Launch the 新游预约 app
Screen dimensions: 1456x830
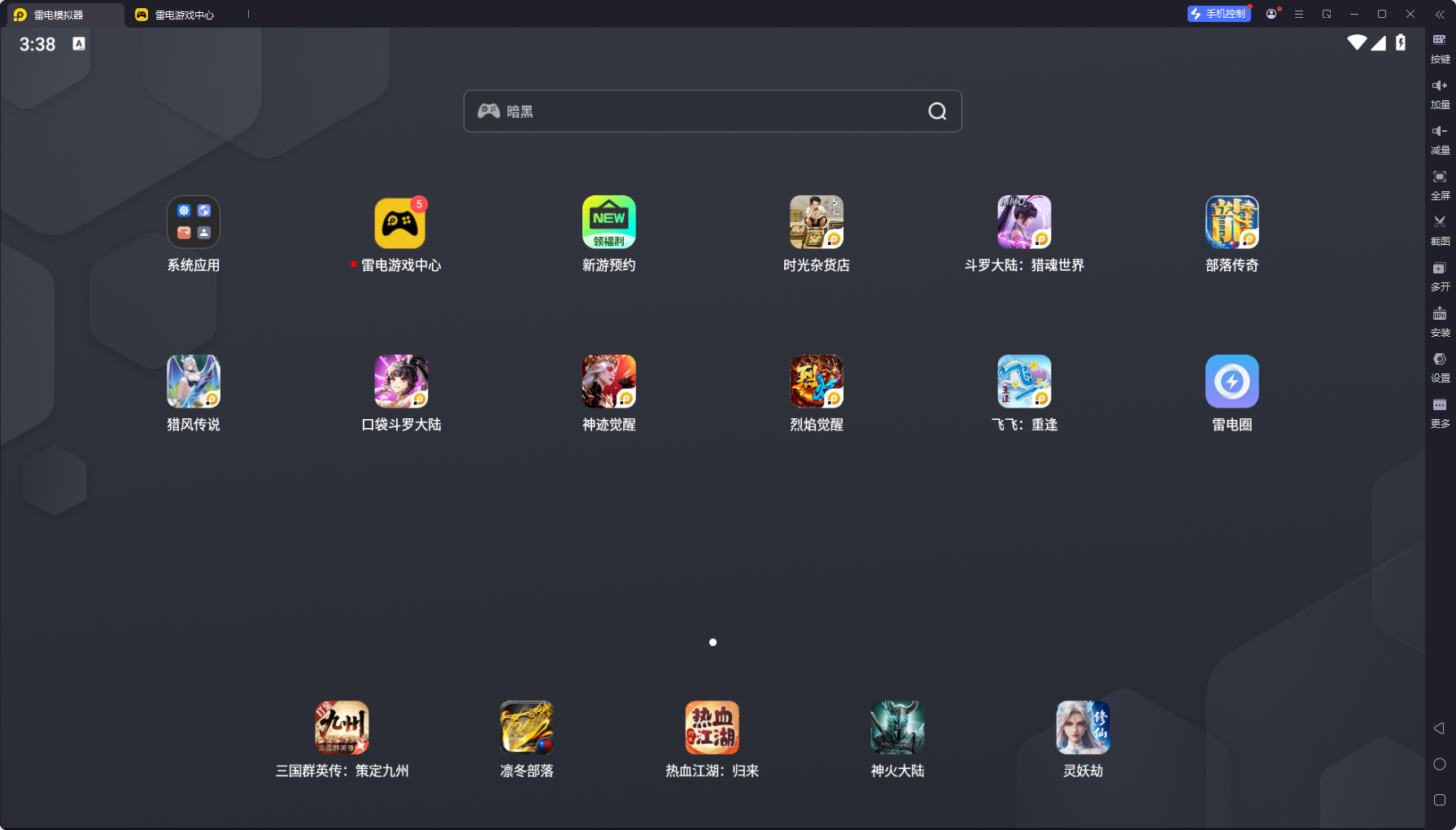(x=608, y=223)
